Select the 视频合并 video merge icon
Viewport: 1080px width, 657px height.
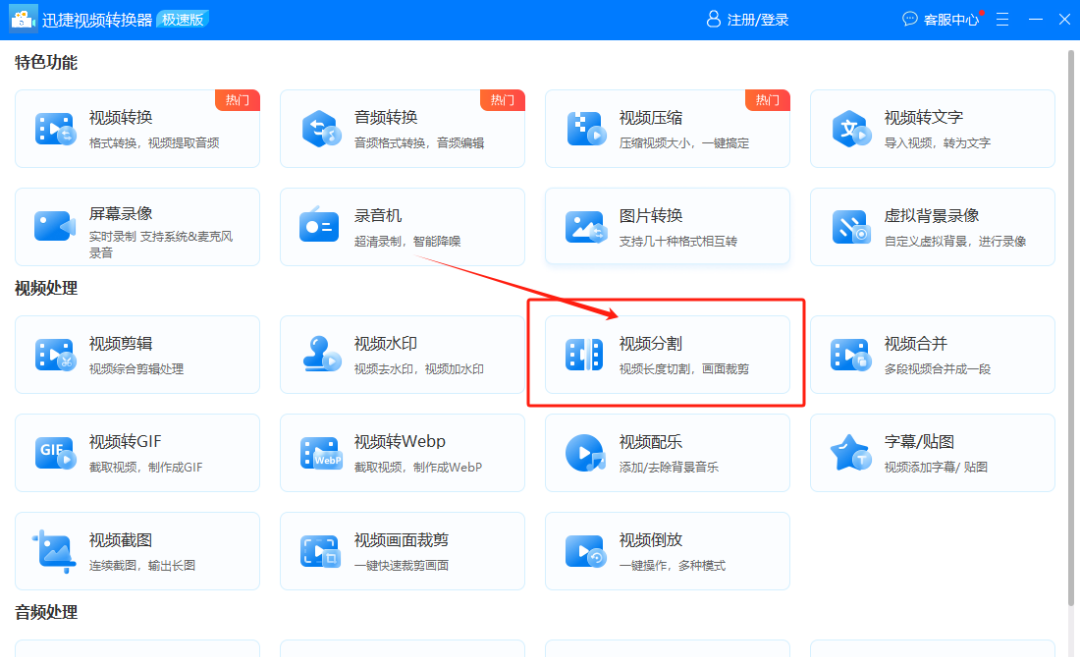(x=851, y=355)
